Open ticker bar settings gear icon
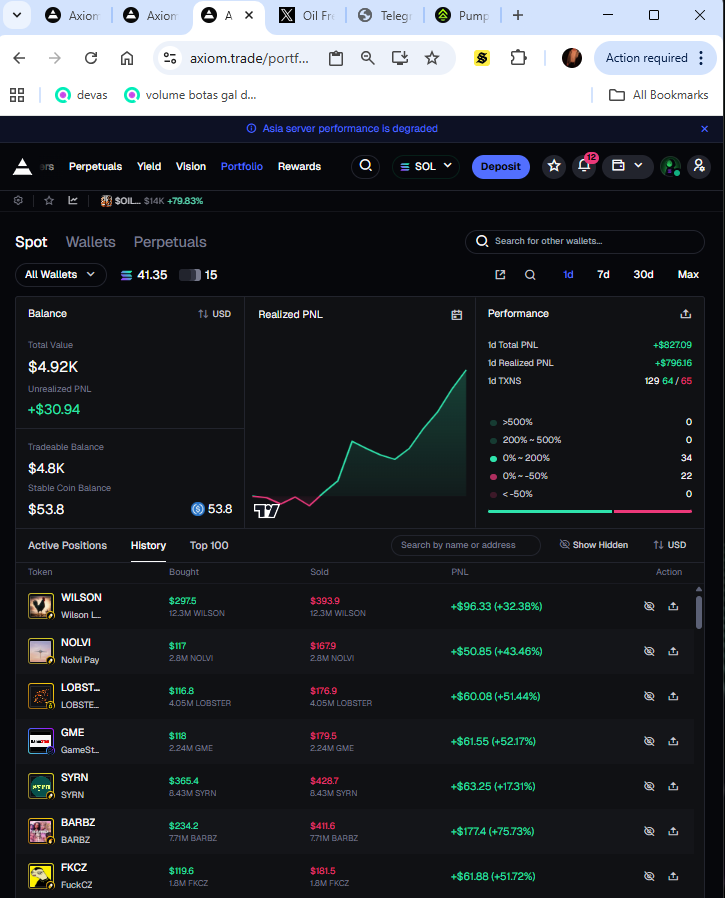The height and width of the screenshot is (898, 725). tap(18, 200)
